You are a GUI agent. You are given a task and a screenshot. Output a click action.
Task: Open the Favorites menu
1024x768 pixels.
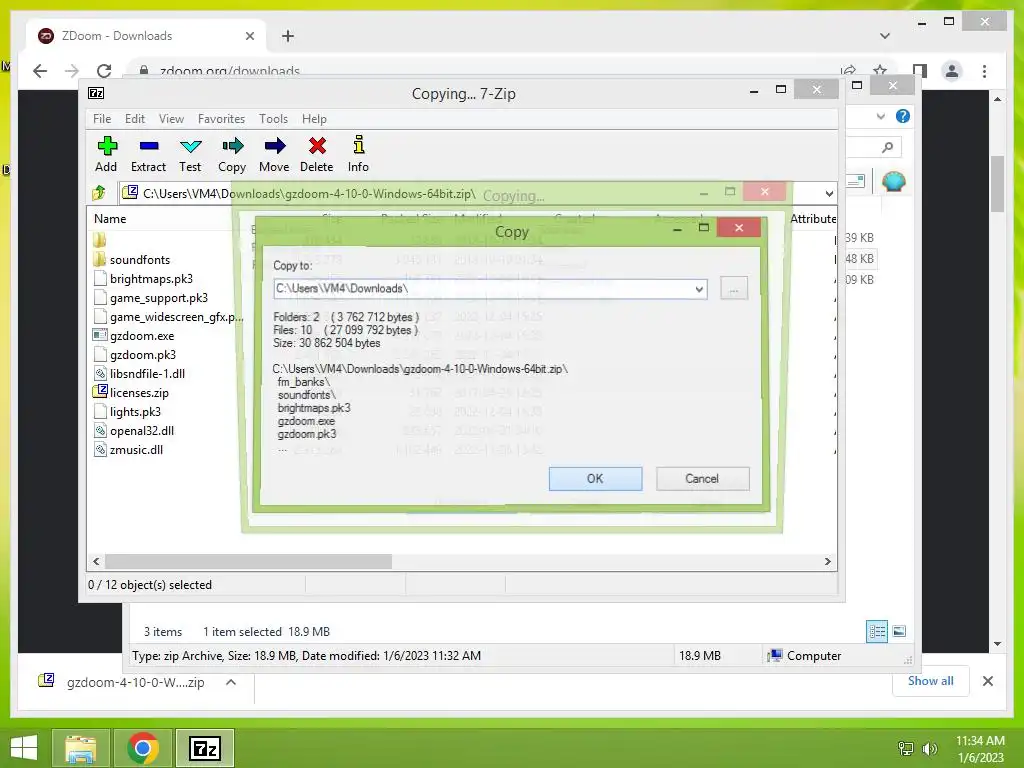click(221, 119)
